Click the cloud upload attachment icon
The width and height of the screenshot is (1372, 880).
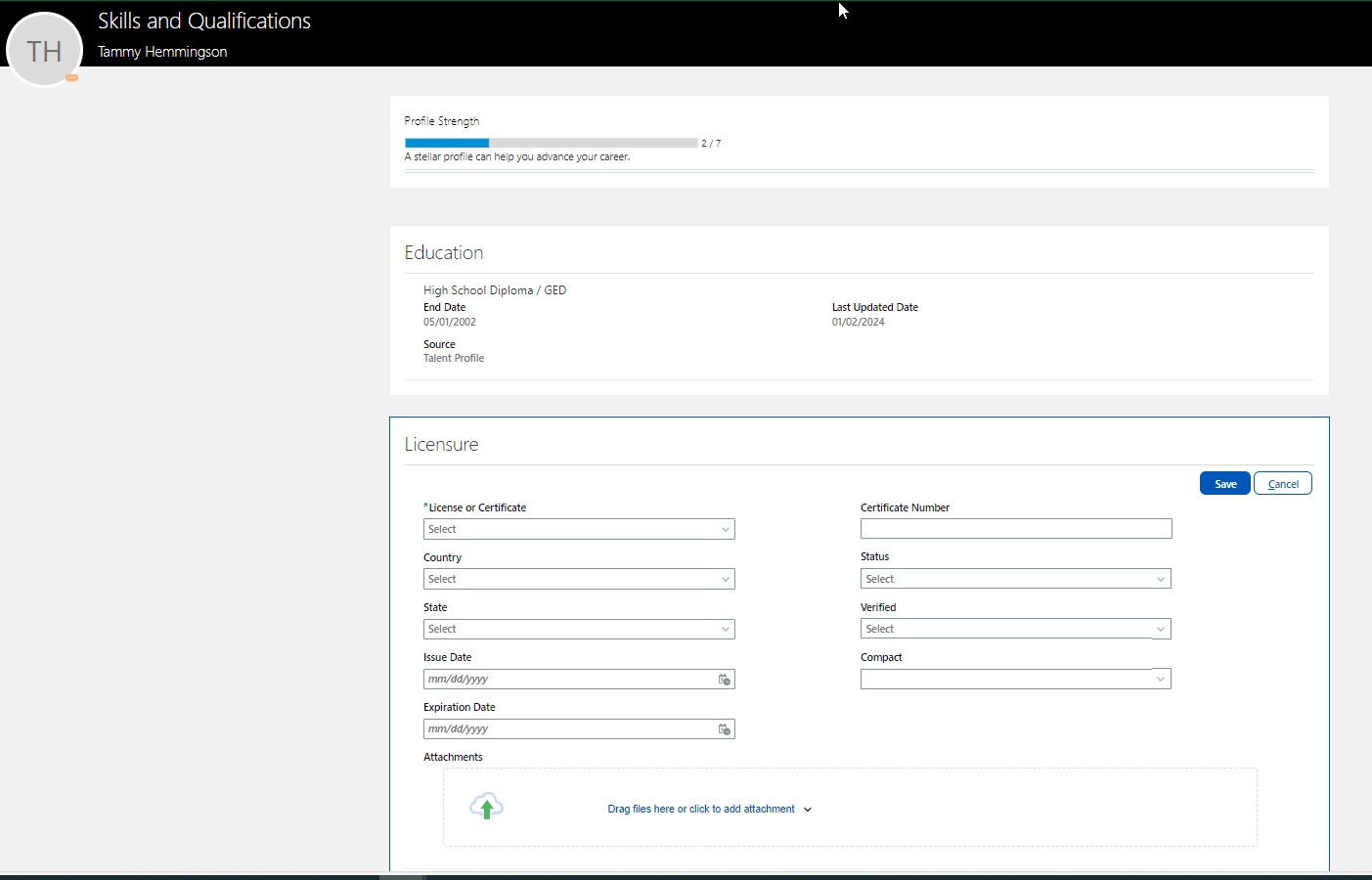coord(486,805)
